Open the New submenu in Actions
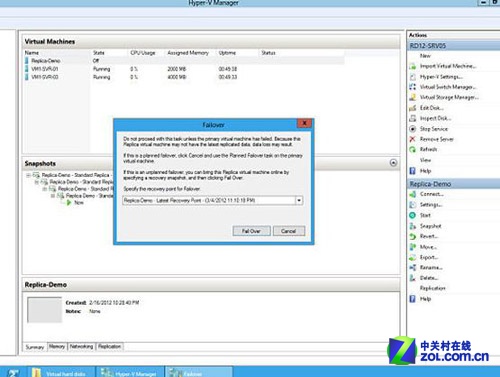Viewport: 500px width, 377px height. tap(425, 56)
